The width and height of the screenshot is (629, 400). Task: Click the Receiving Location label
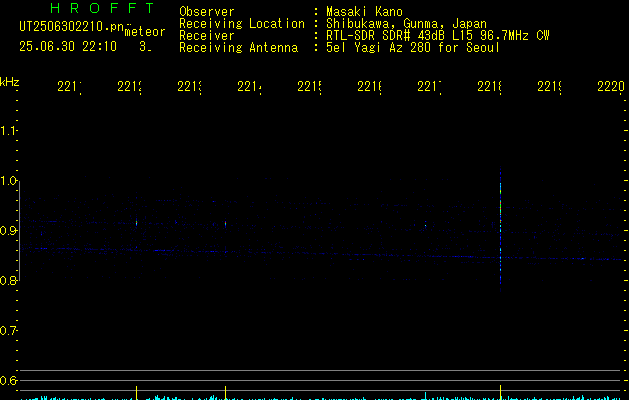[242, 24]
